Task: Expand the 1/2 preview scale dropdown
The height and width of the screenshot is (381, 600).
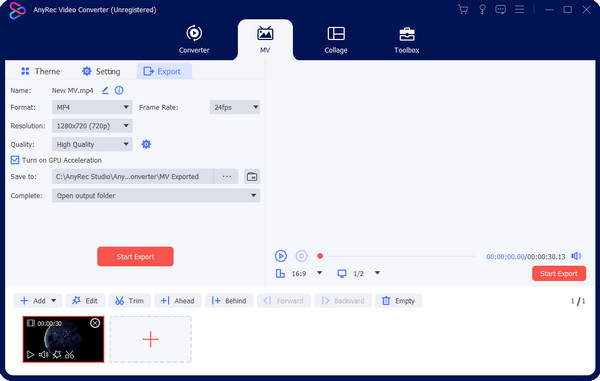Action: (377, 273)
